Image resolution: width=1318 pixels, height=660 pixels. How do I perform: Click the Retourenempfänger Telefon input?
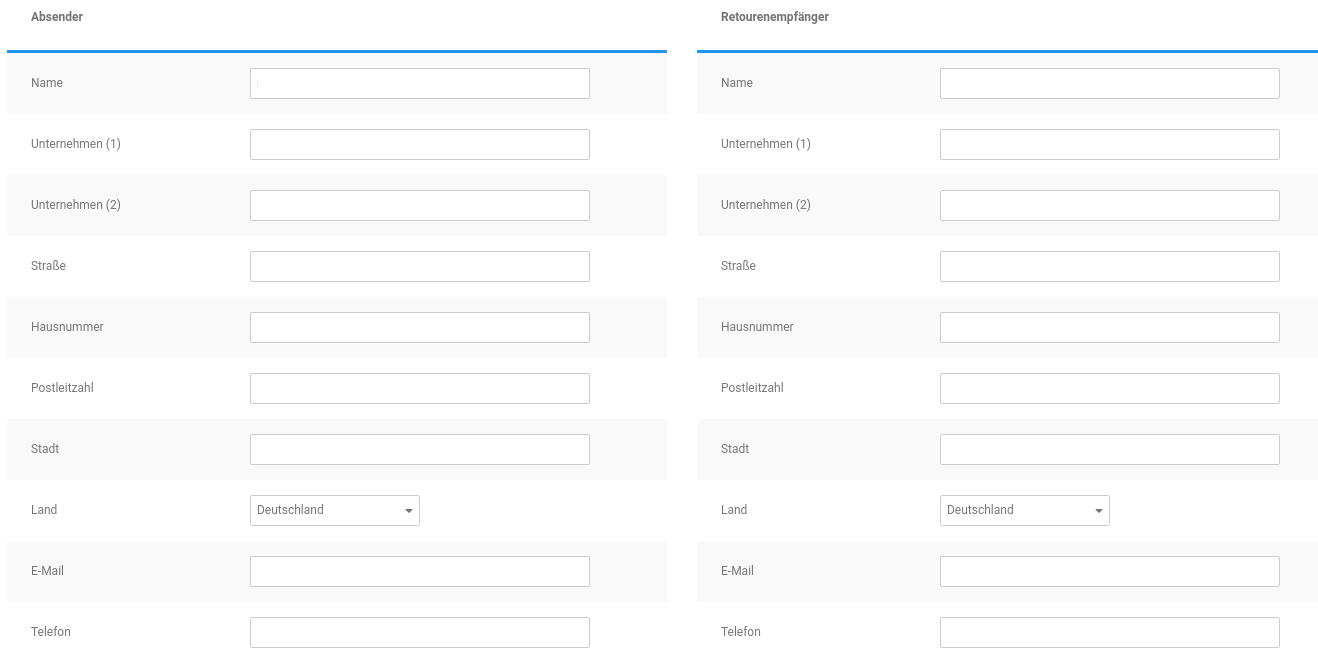coord(1109,632)
